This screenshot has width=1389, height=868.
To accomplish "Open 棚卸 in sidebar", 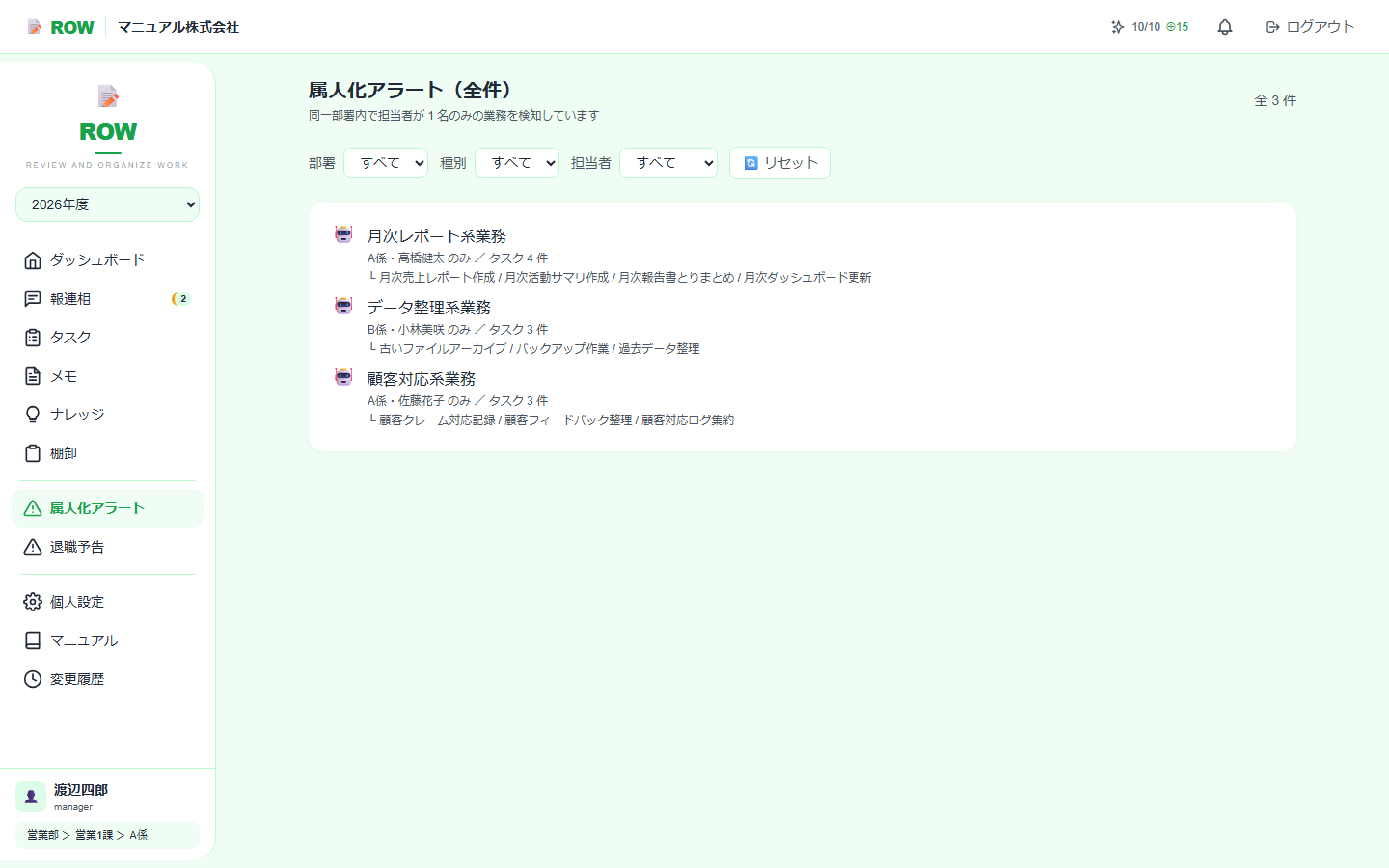I will pos(107,453).
